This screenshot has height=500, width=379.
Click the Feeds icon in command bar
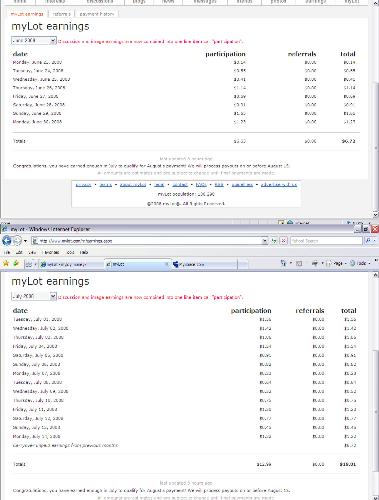pyautogui.click(x=299, y=263)
